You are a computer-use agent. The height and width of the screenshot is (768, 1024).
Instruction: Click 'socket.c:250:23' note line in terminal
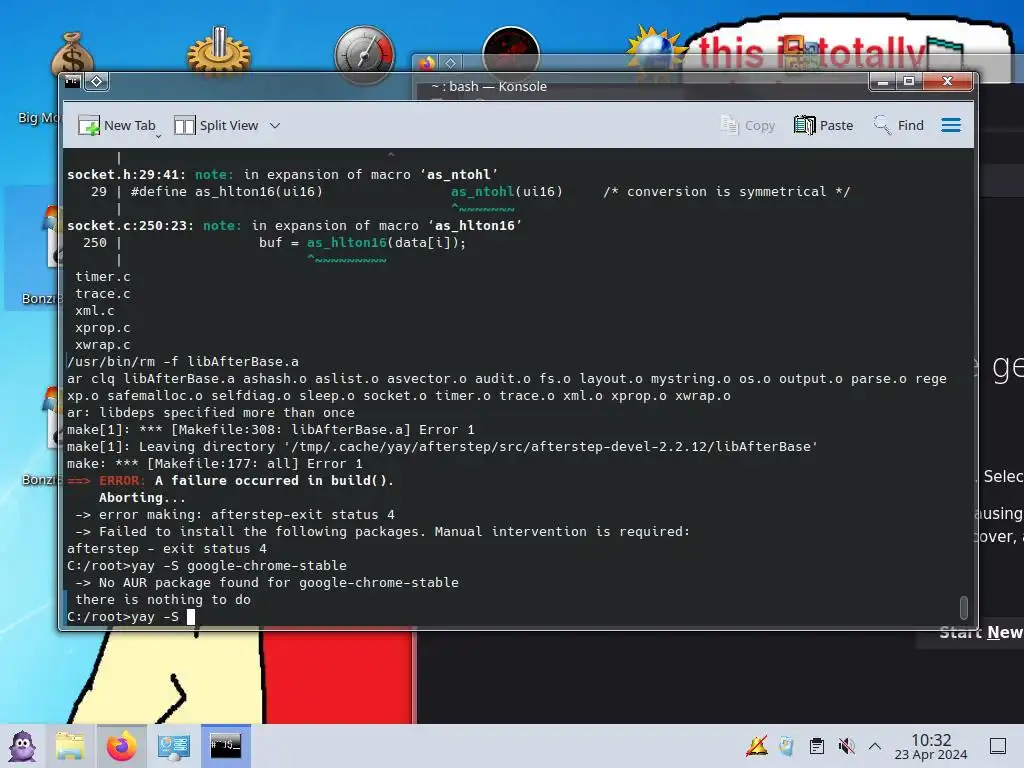[x=294, y=225]
